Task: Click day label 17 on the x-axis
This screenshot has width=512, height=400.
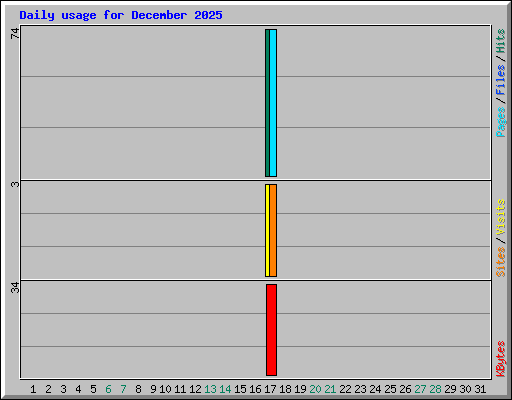Action: [x=270, y=389]
